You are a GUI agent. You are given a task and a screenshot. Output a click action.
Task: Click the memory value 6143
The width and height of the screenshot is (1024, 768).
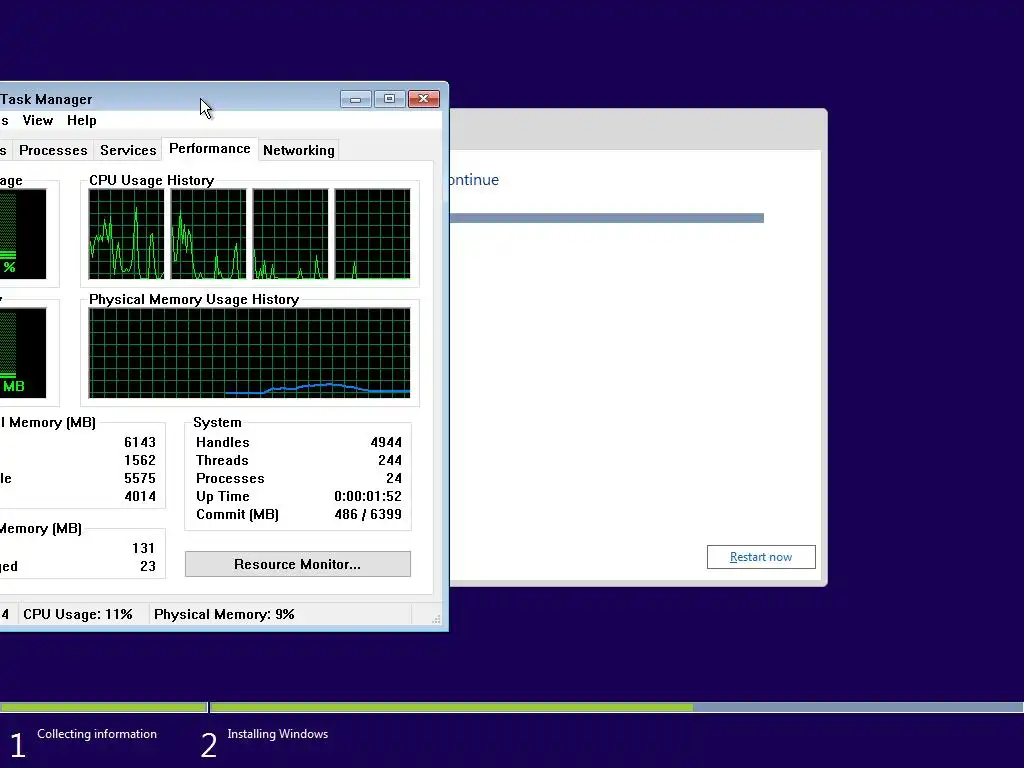140,442
